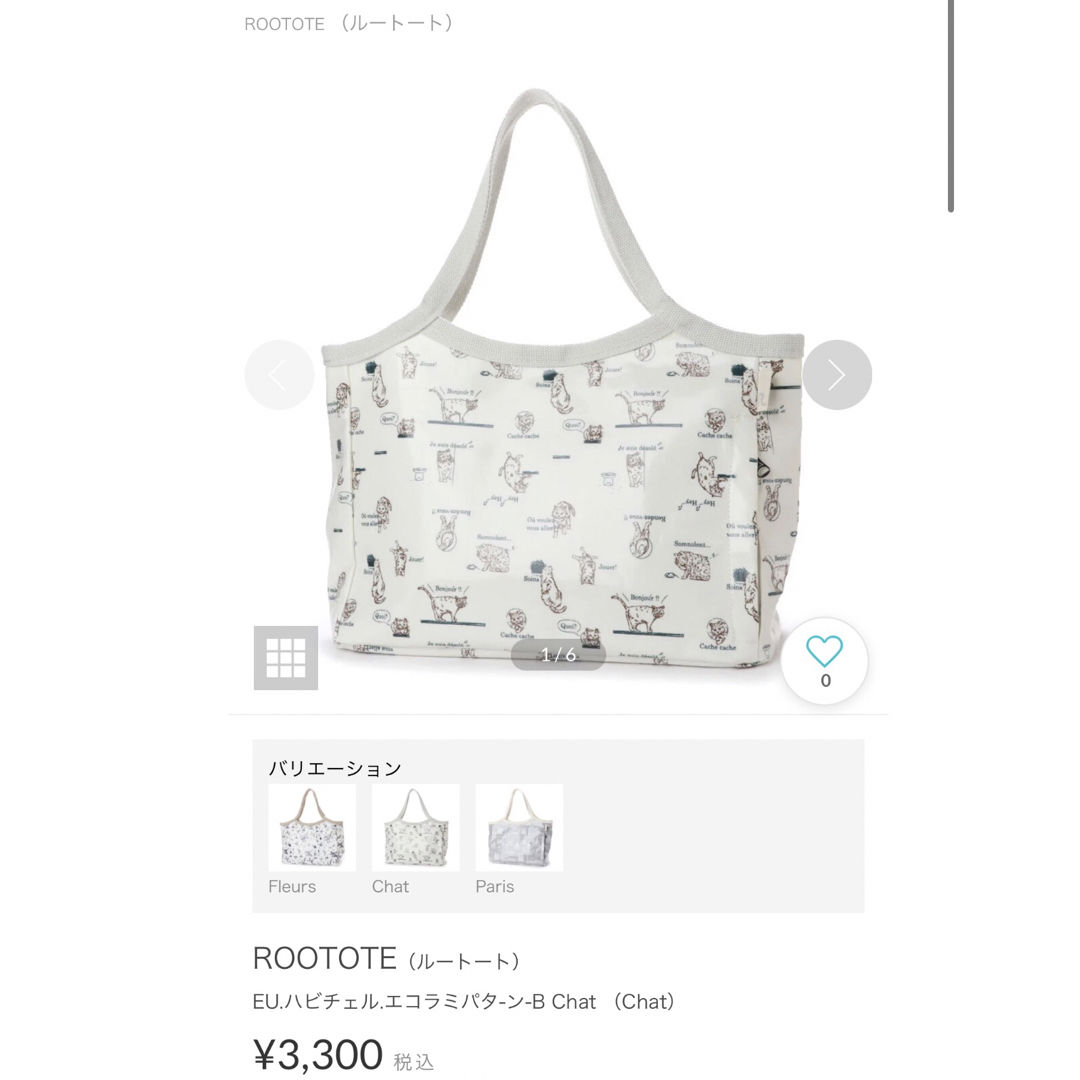Click the product title EU.ハビチェル text
Viewport: 1080px width, 1080px height.
(464, 1001)
